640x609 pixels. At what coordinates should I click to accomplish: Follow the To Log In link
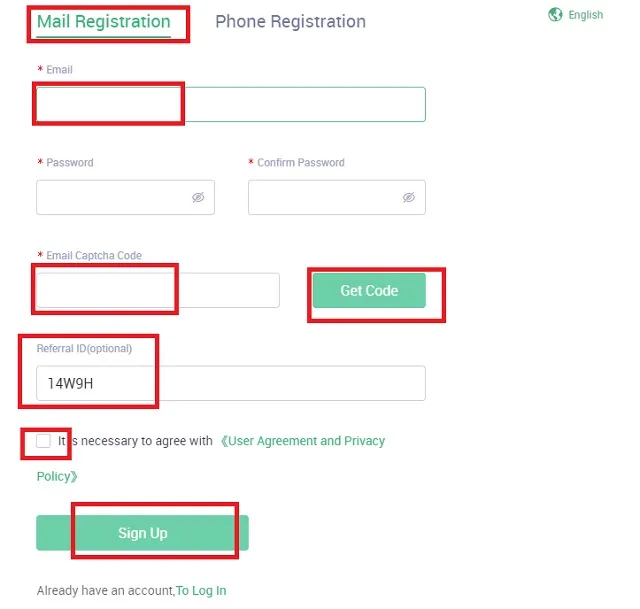(x=201, y=591)
